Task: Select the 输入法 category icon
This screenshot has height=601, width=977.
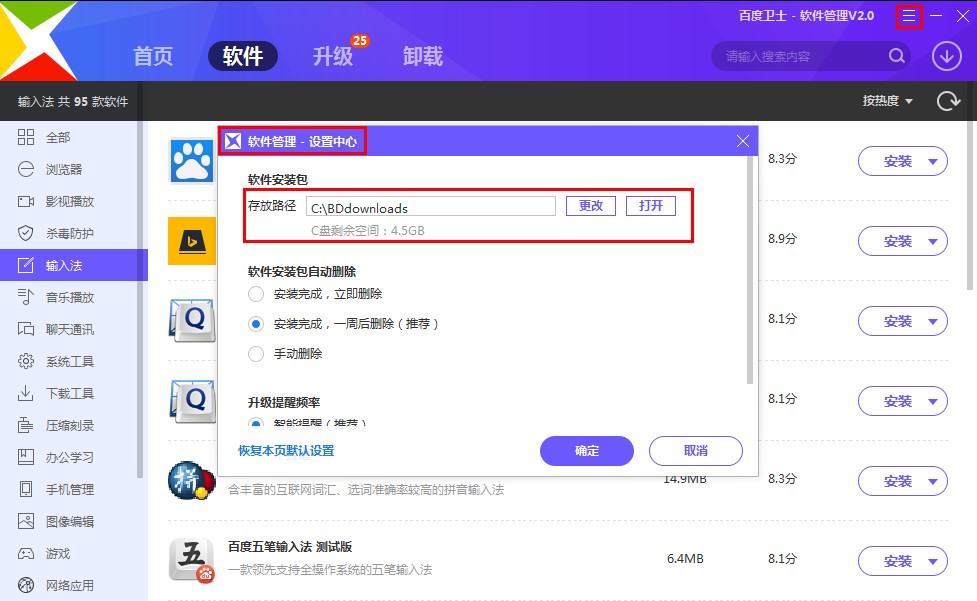Action: [26, 265]
